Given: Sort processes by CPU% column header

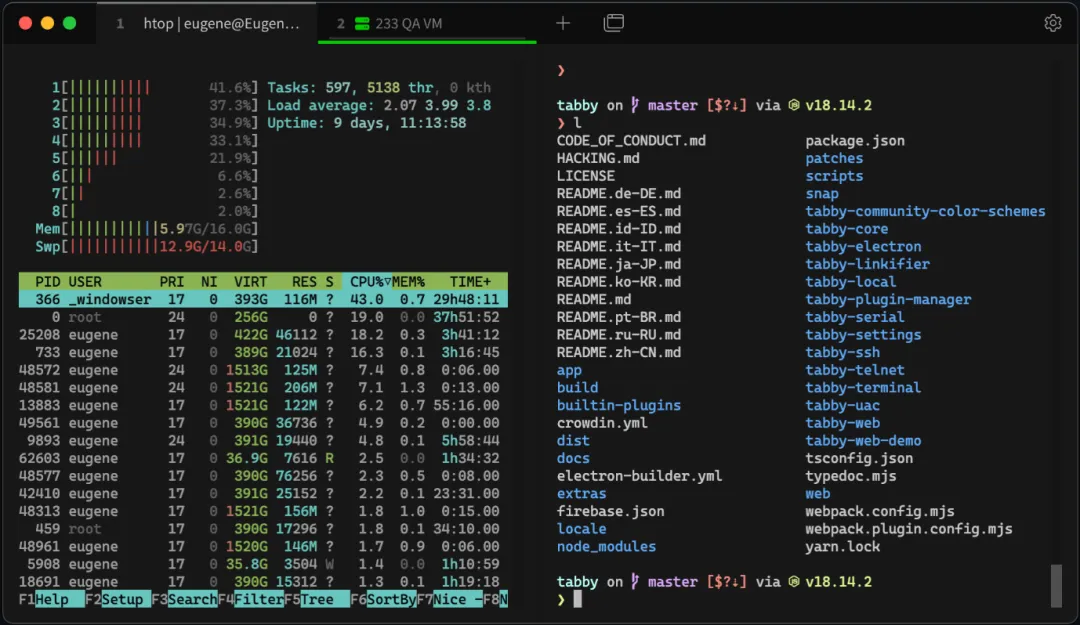Looking at the screenshot, I should coord(367,282).
